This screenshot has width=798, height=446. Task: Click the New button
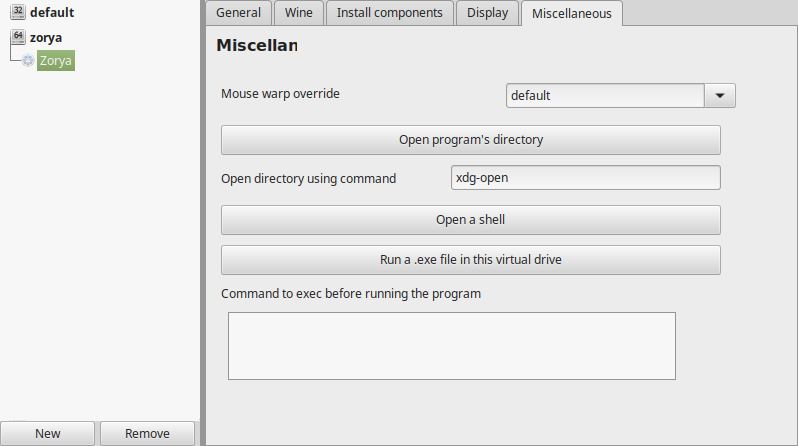pos(47,433)
